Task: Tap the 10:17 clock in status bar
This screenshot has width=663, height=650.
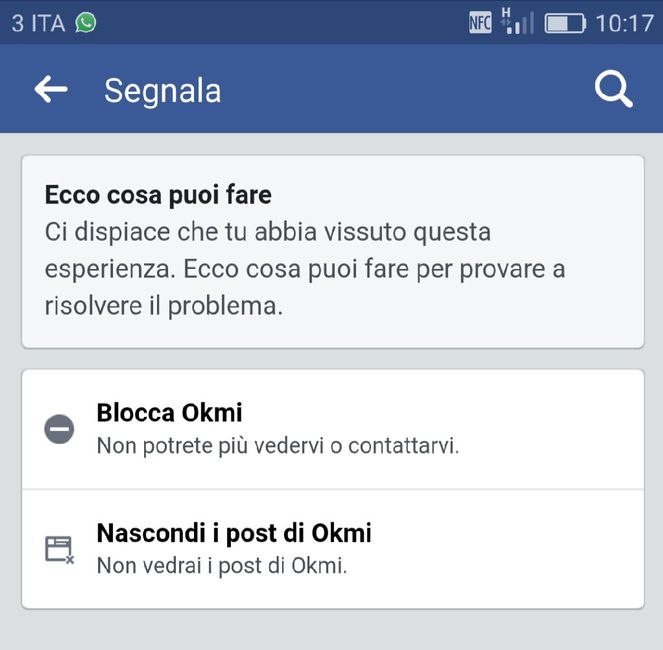Action: pos(624,23)
